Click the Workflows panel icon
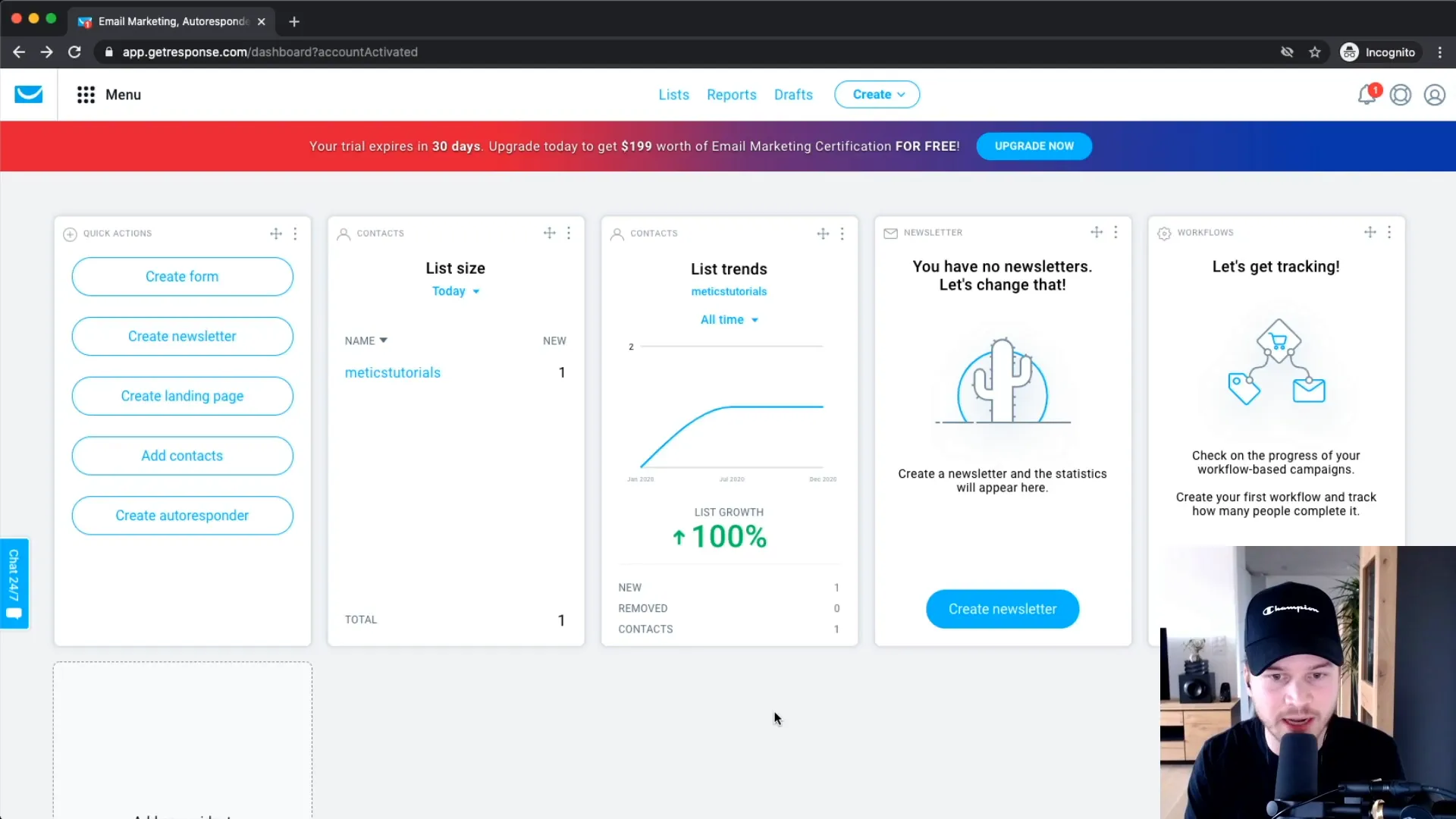This screenshot has height=819, width=1456. click(1163, 232)
